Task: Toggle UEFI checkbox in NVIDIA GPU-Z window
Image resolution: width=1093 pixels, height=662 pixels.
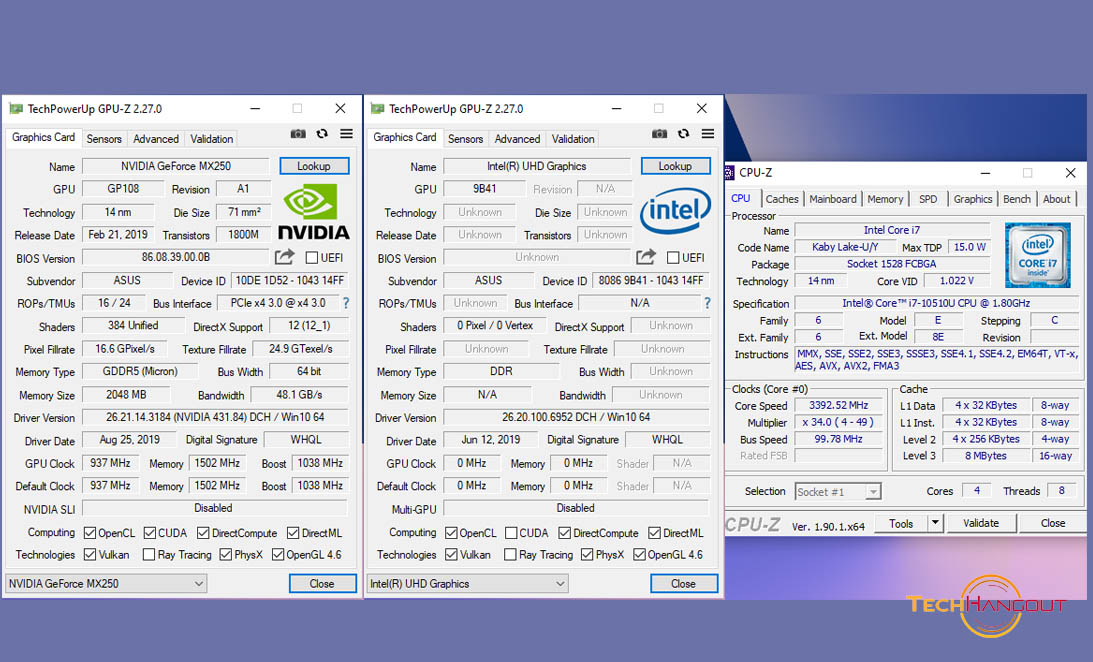Action: (312, 258)
